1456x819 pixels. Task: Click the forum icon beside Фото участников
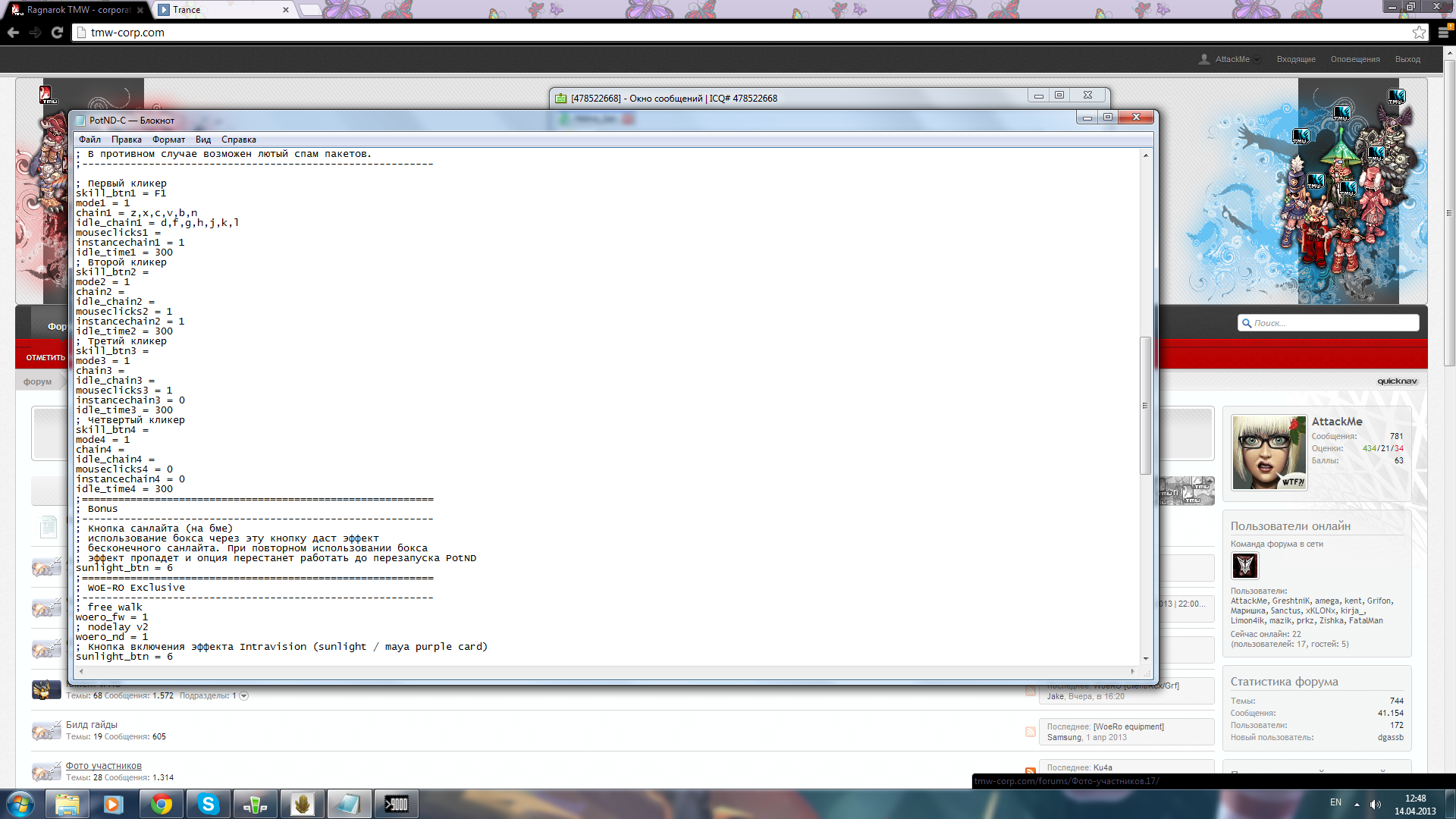(46, 771)
